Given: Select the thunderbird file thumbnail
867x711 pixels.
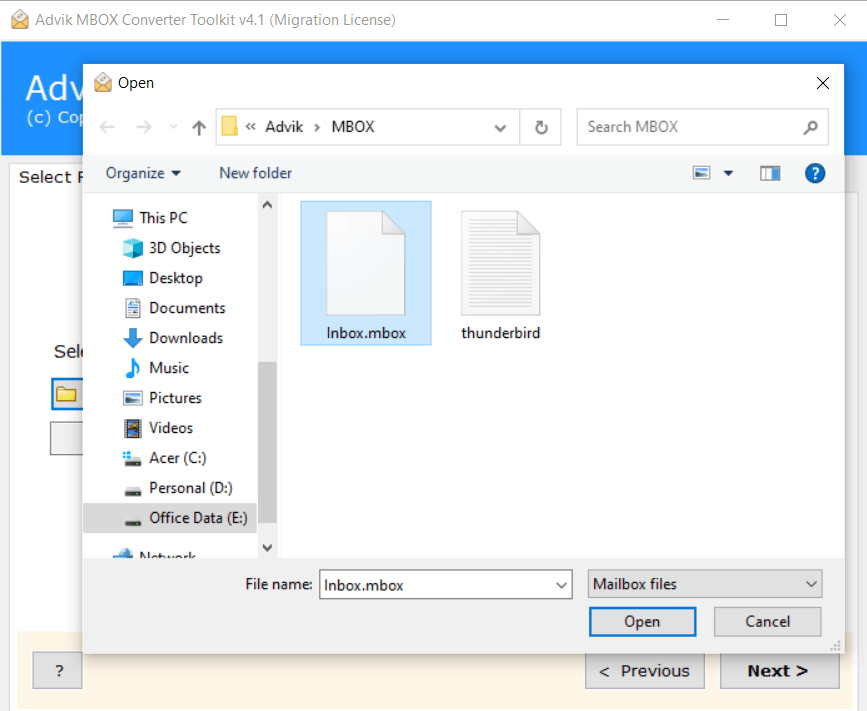Looking at the screenshot, I should tap(500, 262).
